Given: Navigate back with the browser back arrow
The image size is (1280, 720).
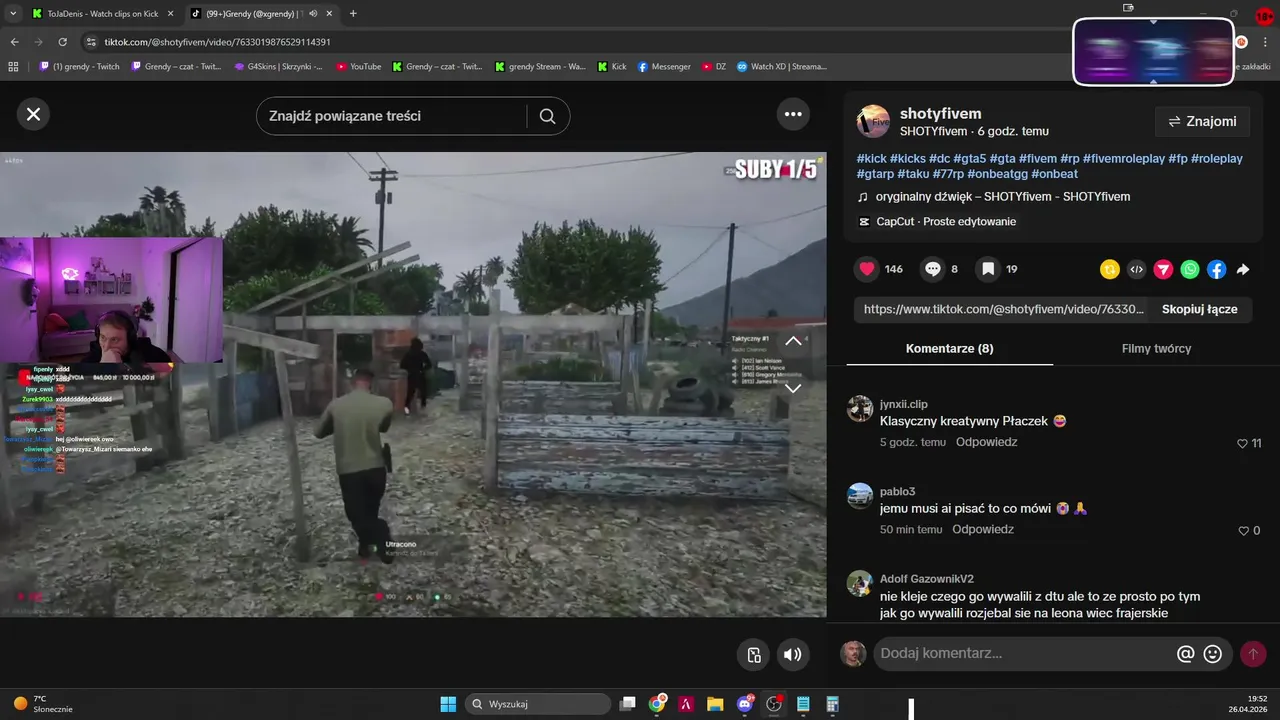Looking at the screenshot, I should pos(14,42).
